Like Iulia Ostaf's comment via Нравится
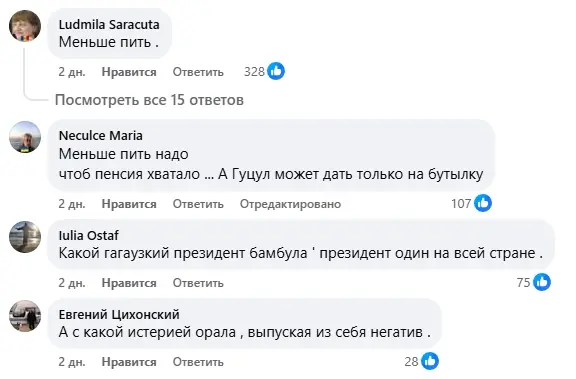576x379 pixels. 129,283
